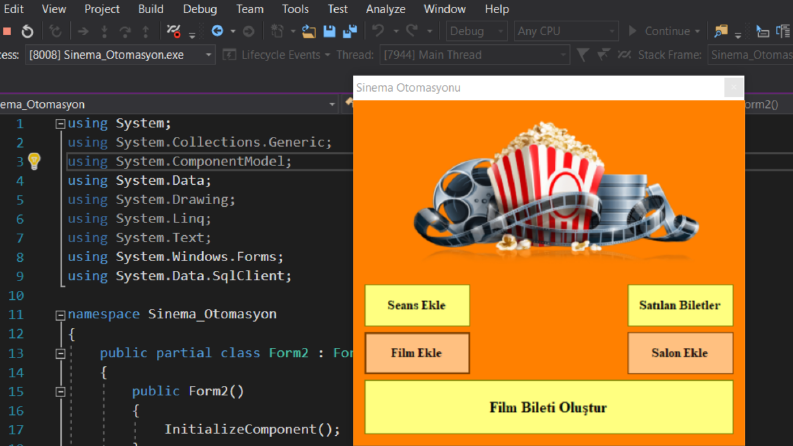Open the Edit menu
Image resolution: width=793 pixels, height=446 pixels.
tap(14, 9)
